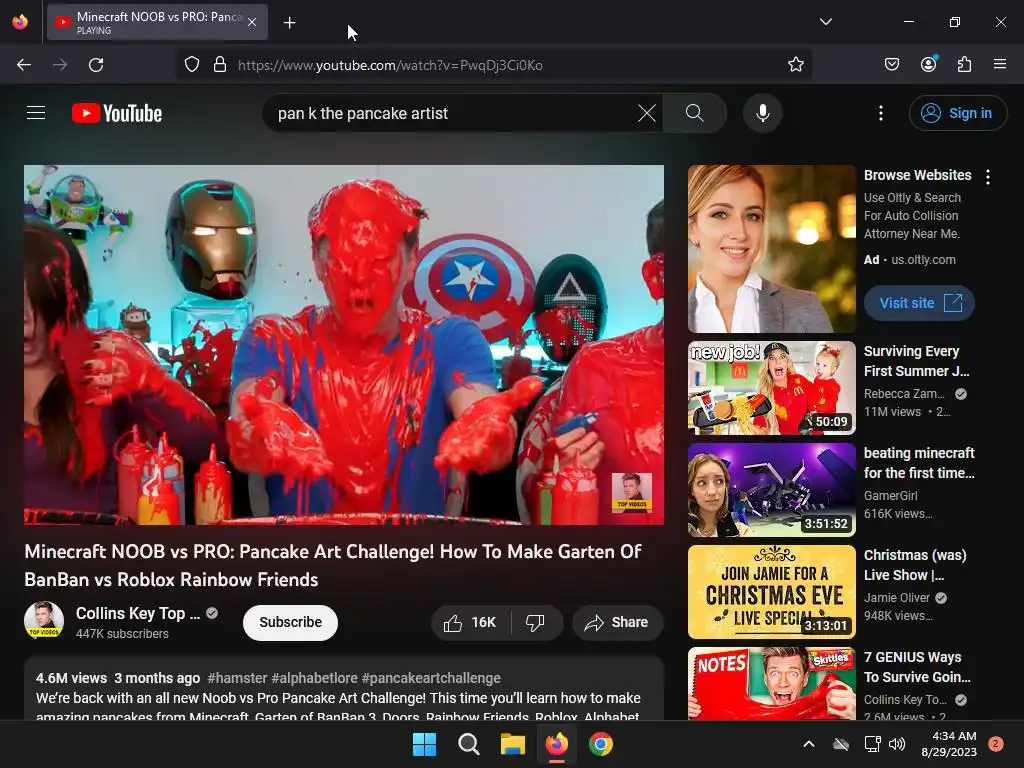Dislike the video with thumbs-down icon
Viewport: 1024px width, 768px height.
pyautogui.click(x=536, y=622)
